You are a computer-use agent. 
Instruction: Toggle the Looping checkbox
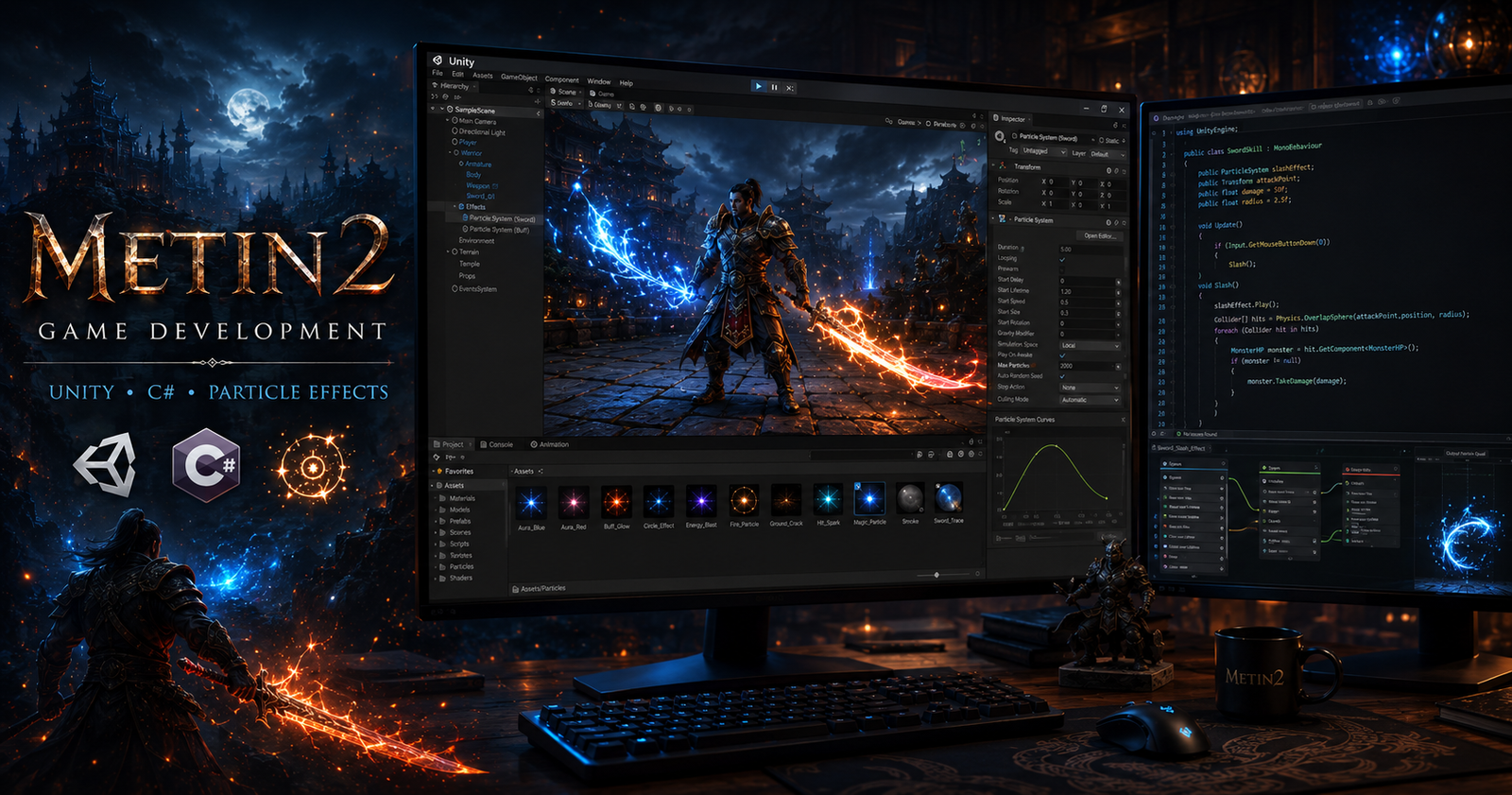pos(1062,259)
